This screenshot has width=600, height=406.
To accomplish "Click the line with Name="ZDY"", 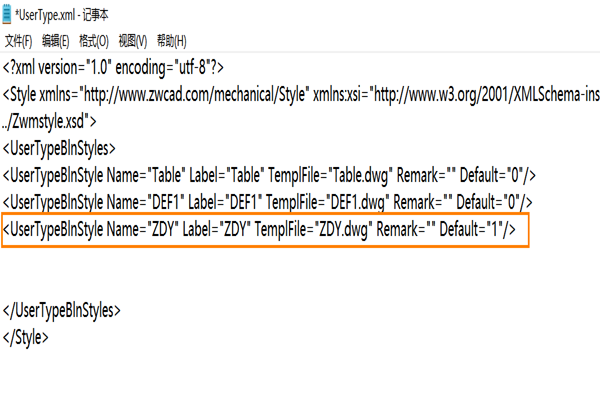I will 259,230.
